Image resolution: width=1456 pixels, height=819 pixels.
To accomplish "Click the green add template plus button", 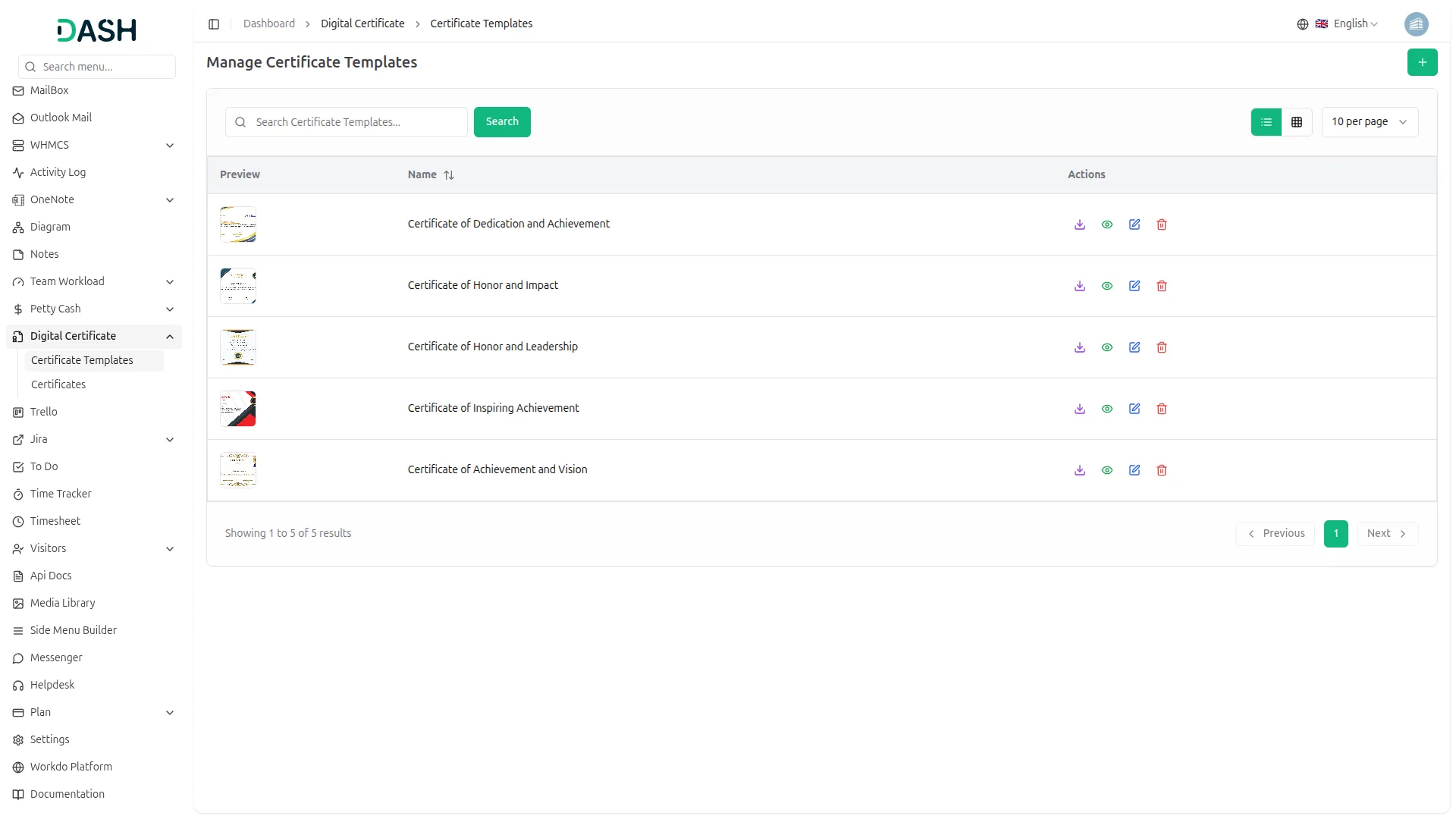I will (1422, 62).
